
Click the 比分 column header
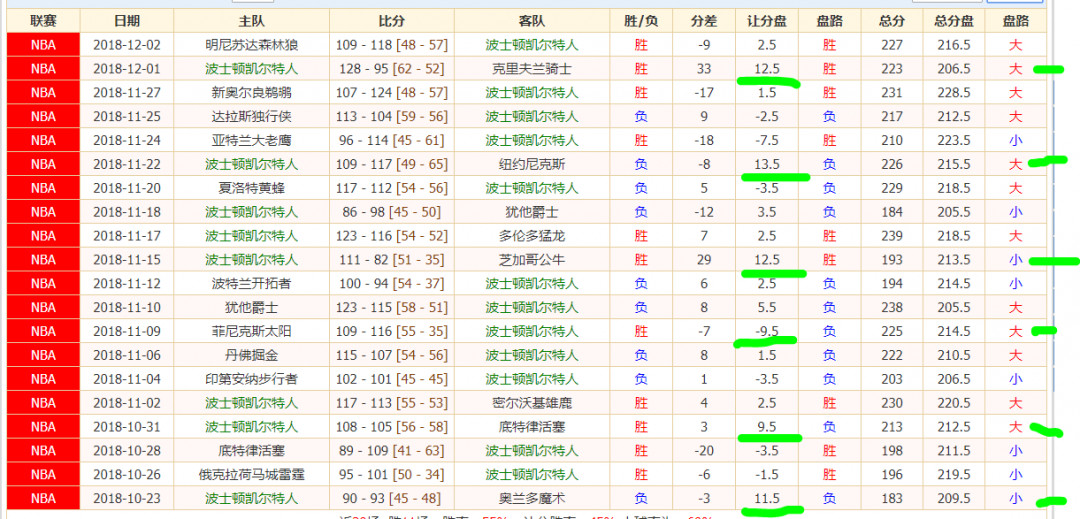[392, 21]
